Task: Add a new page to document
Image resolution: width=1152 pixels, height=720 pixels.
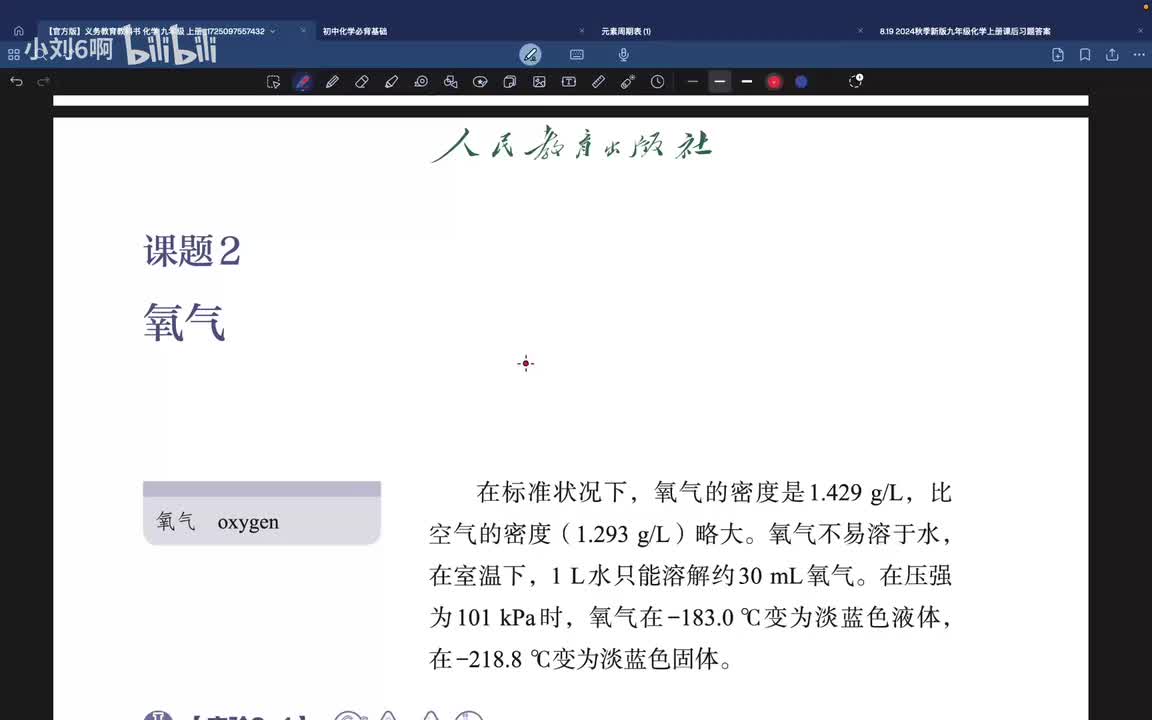Action: (x=1058, y=54)
